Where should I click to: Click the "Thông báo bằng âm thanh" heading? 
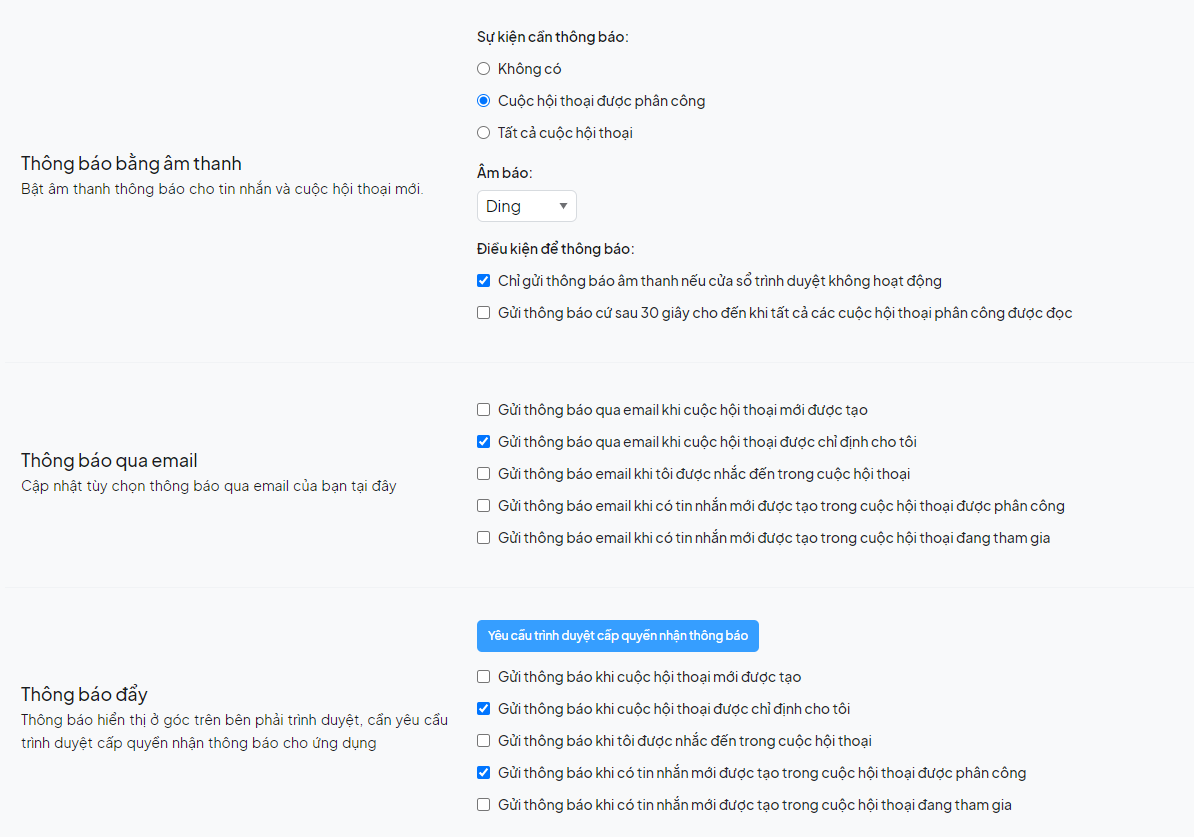131,164
